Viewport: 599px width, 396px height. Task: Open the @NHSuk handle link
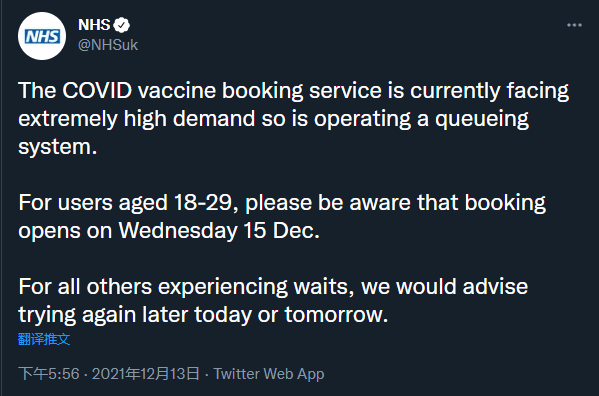108,45
